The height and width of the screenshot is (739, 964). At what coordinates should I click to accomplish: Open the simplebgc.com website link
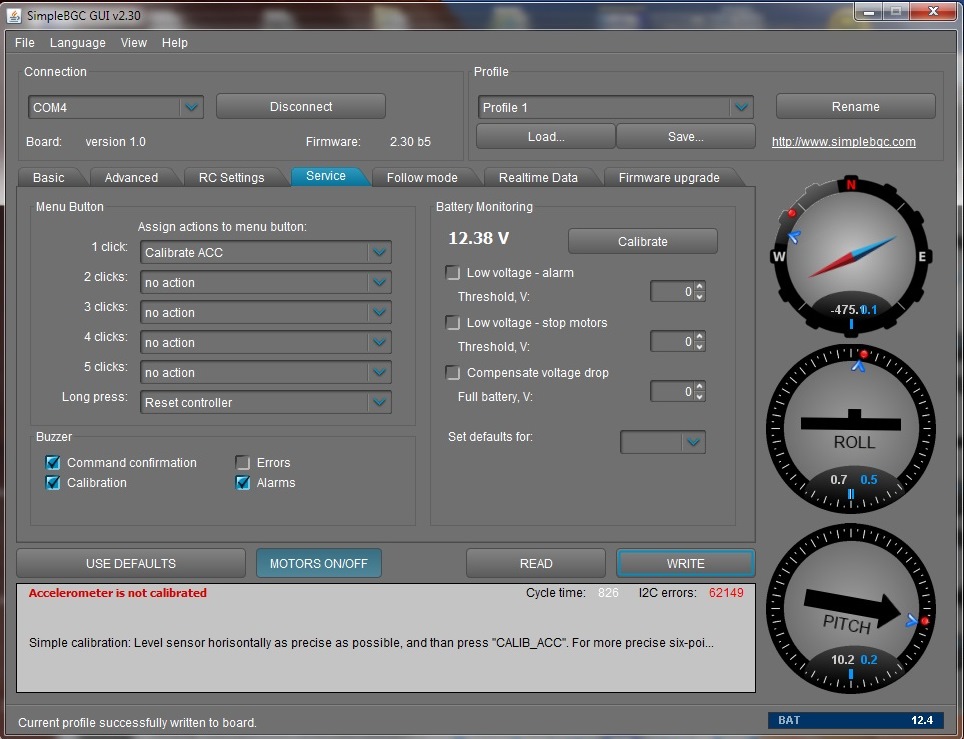click(843, 142)
